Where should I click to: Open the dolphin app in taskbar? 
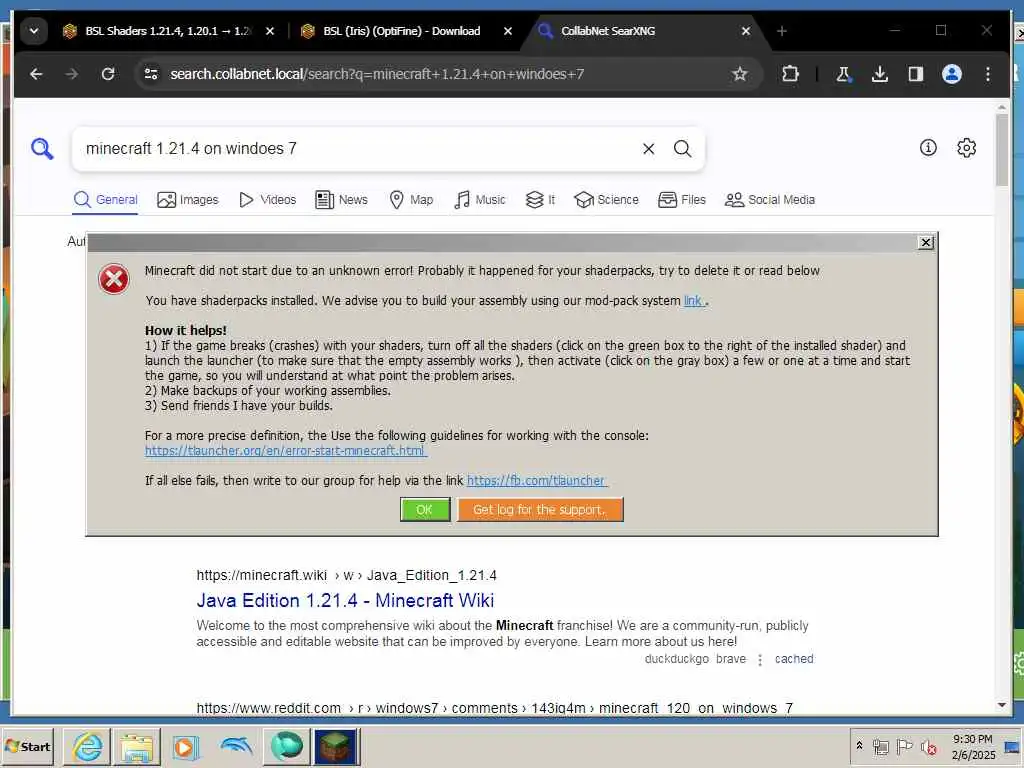click(236, 746)
